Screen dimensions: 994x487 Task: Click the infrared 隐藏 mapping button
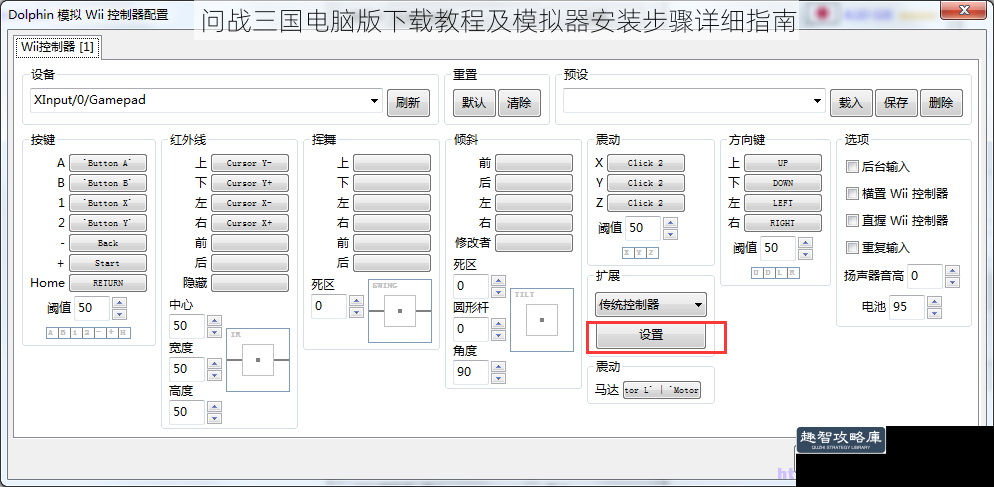point(250,283)
